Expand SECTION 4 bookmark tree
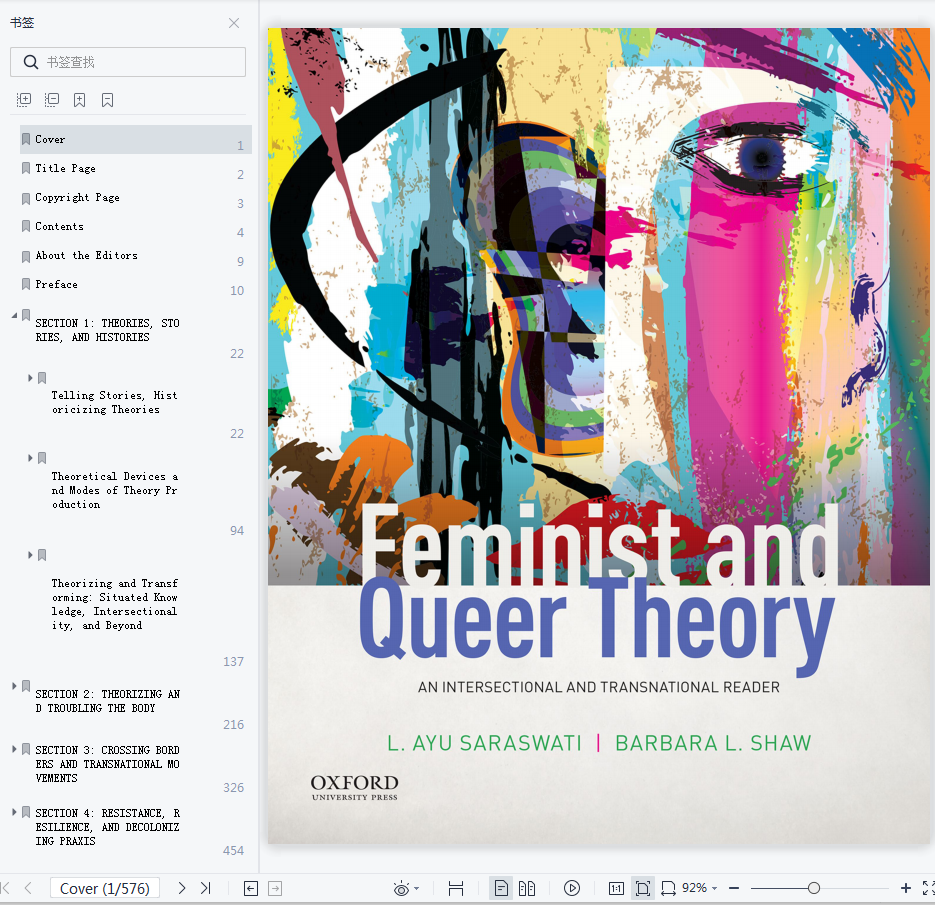Viewport: 935px width, 905px height. [14, 812]
